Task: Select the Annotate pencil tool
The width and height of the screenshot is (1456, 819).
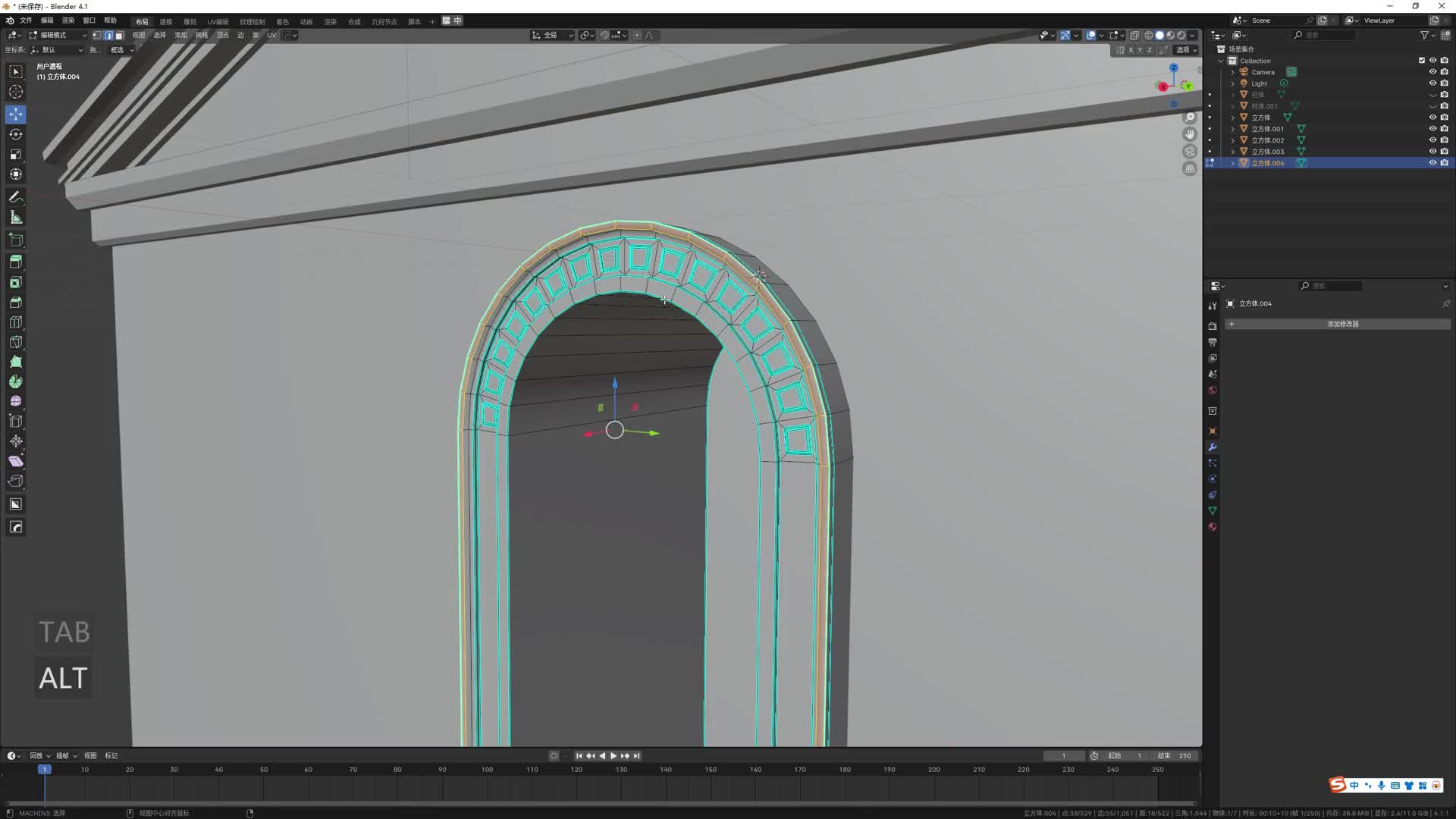Action: tap(16, 197)
